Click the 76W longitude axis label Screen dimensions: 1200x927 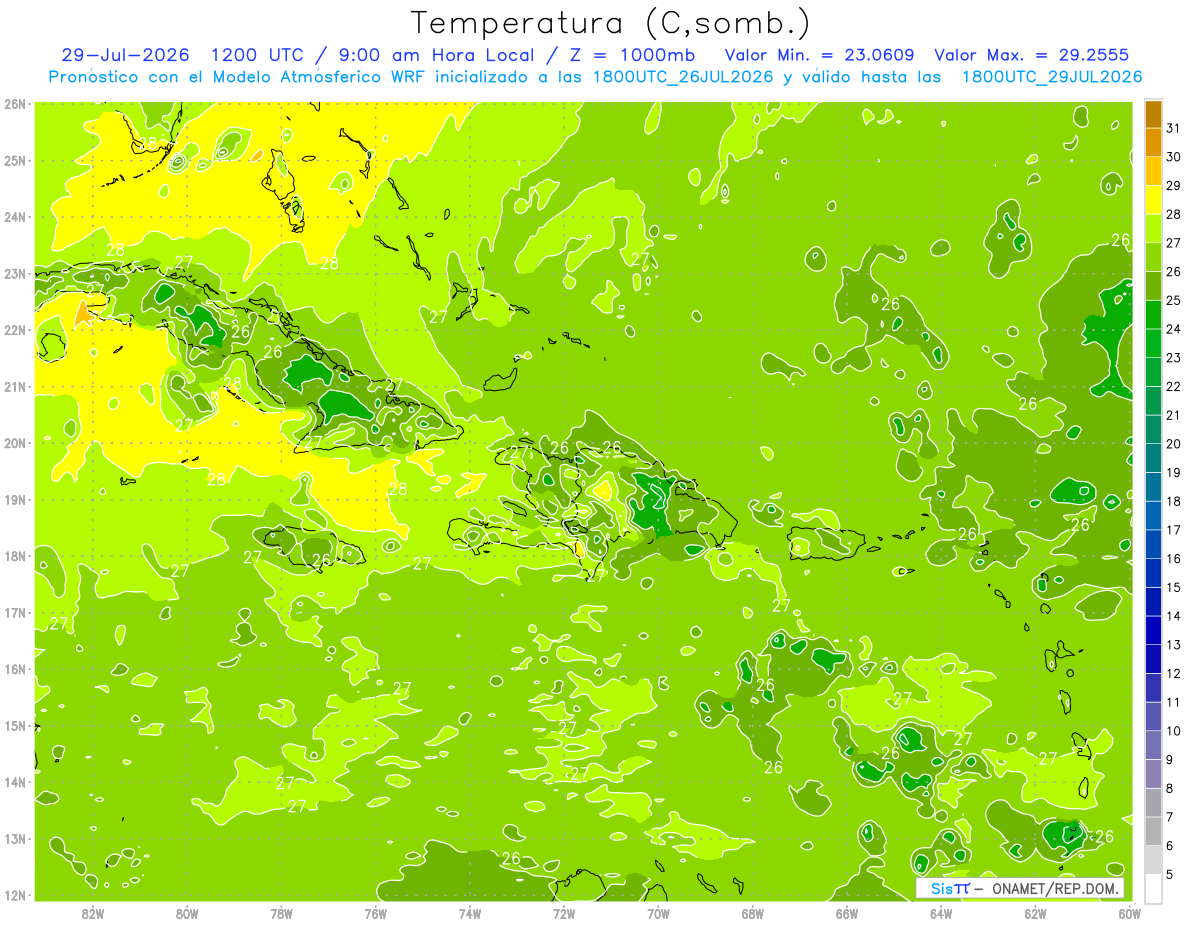coord(375,913)
